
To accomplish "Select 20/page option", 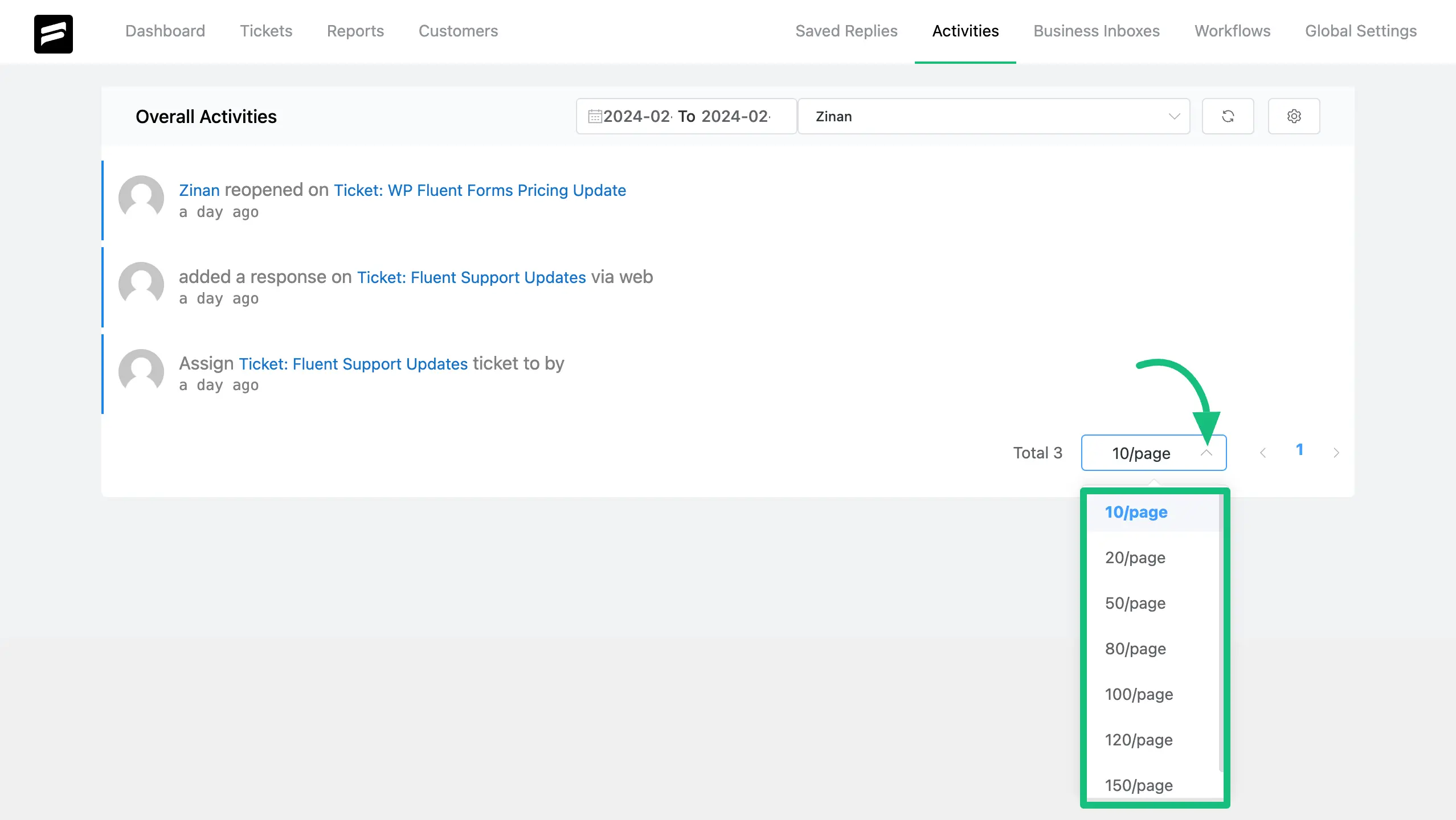I will pyautogui.click(x=1153, y=557).
